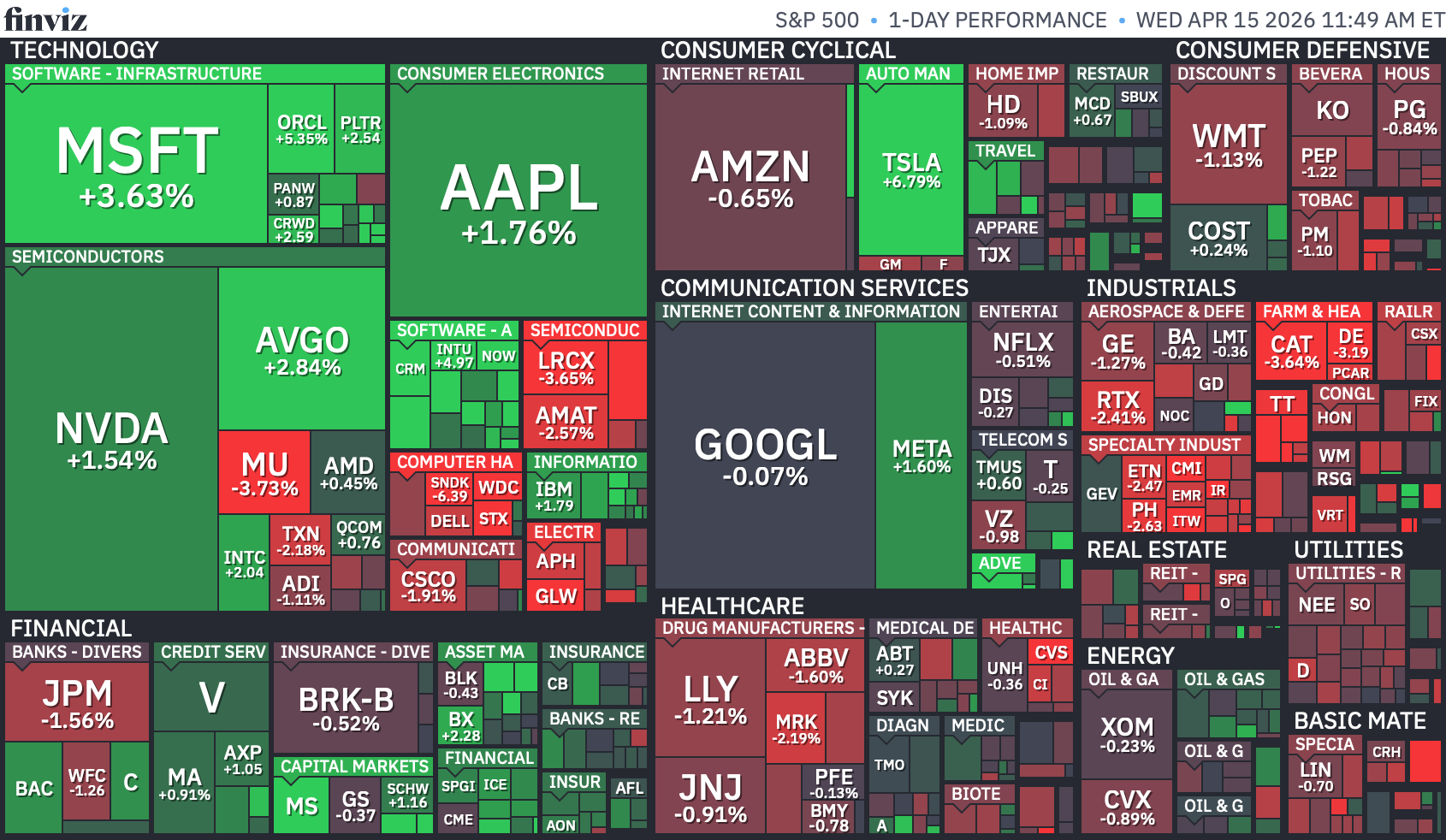1446x840 pixels.
Task: Click the GOOGL tile
Action: tap(765, 455)
